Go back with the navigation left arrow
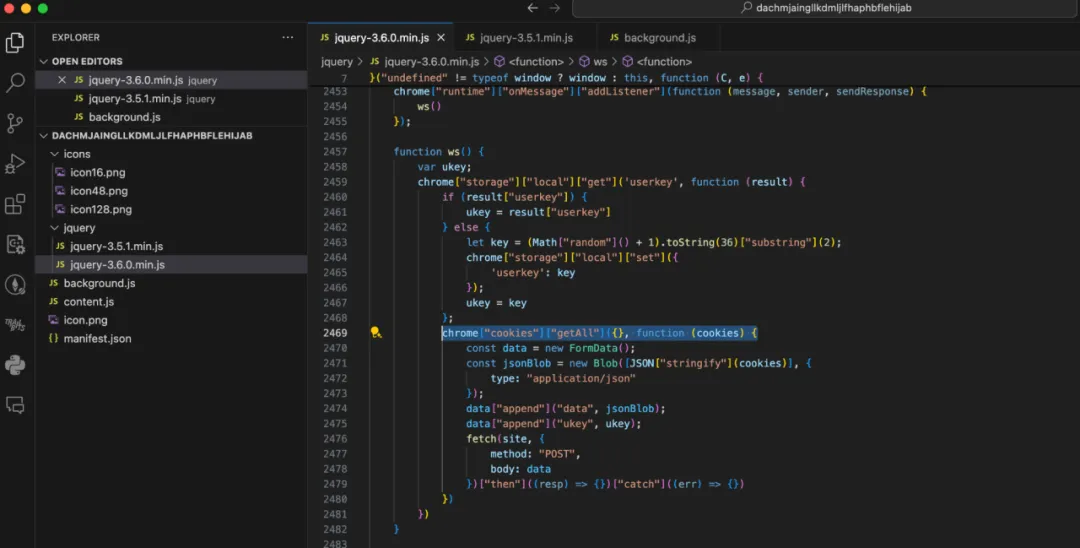 pyautogui.click(x=532, y=8)
